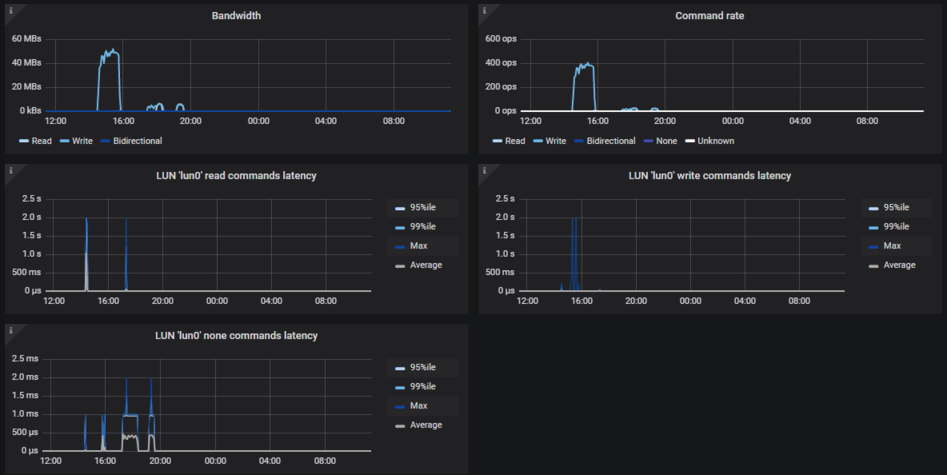Open LUN 'lun0' none commands latency title menu
Viewport: 947px width, 475px height.
237,335
